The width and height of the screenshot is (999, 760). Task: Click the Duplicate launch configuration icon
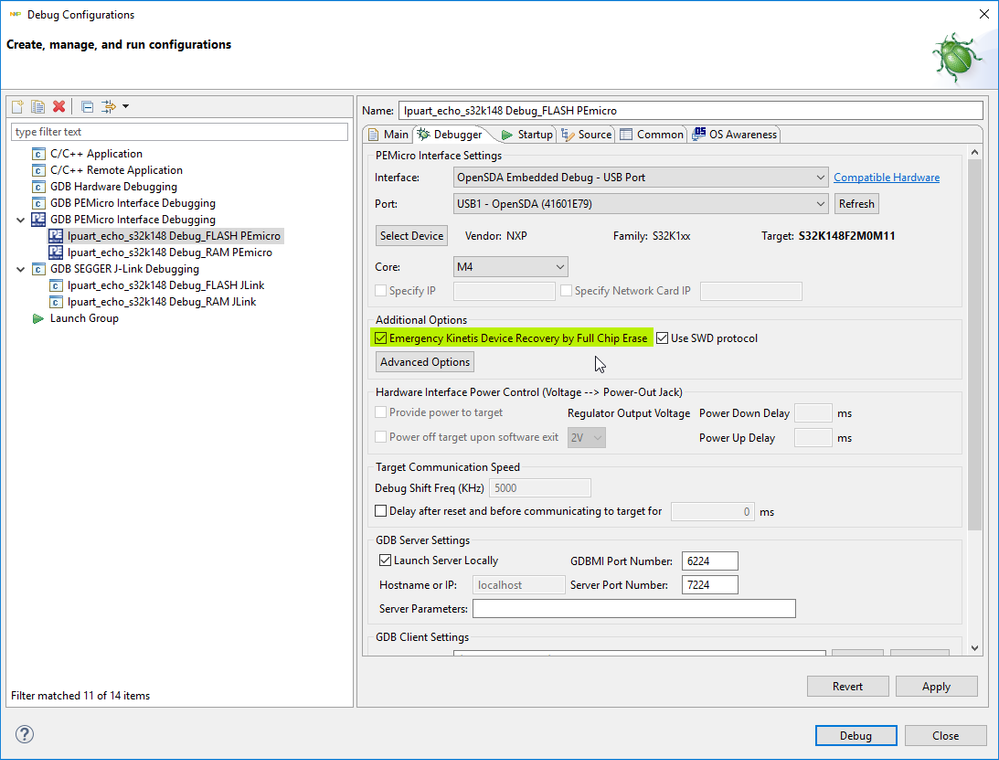pyautogui.click(x=38, y=106)
